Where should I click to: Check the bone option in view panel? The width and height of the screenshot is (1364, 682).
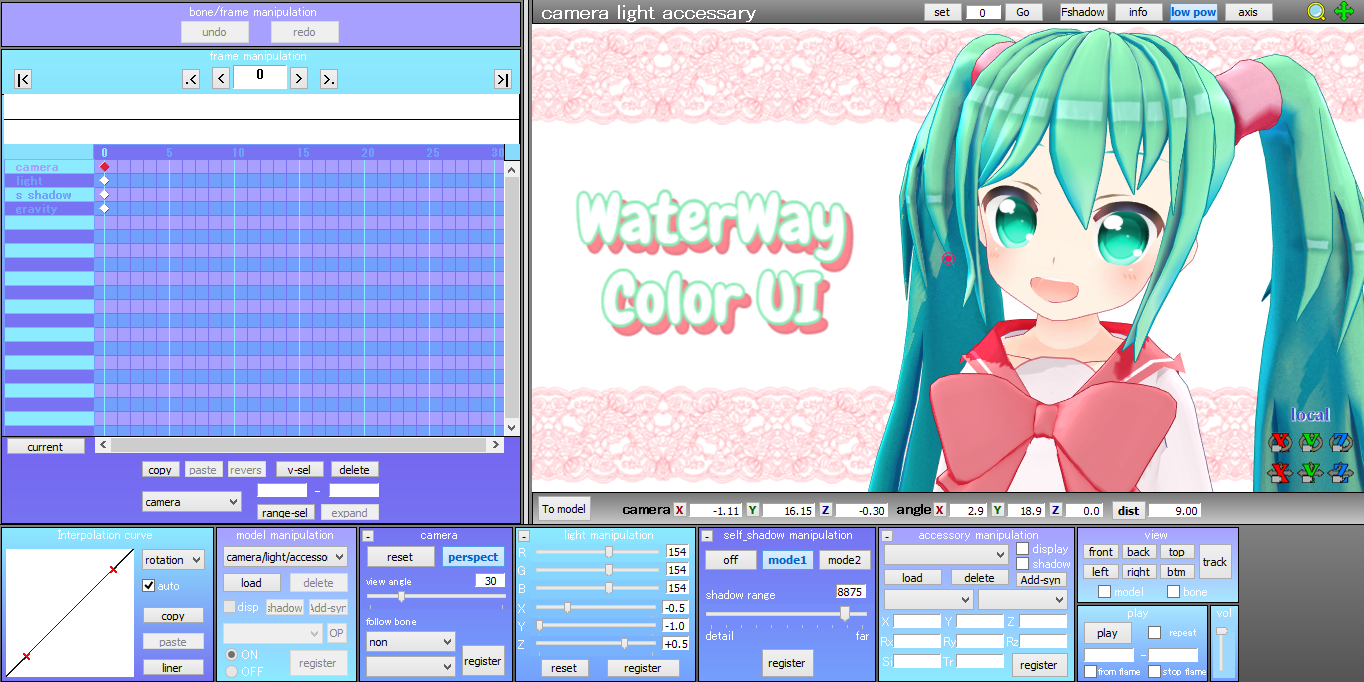(x=1174, y=592)
